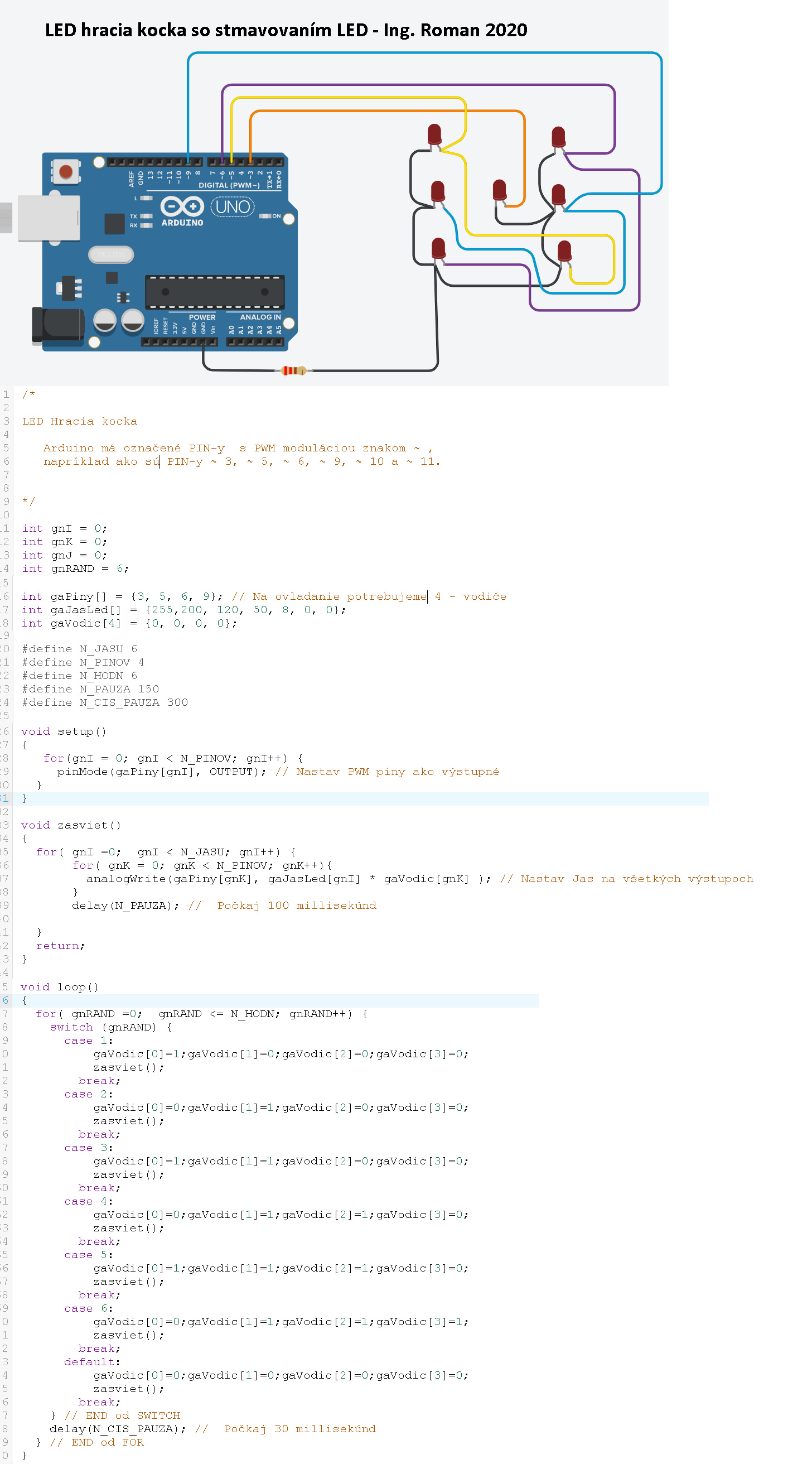812x1464 pixels.
Task: Select the ATmega microcontroller chip
Action: 214,292
